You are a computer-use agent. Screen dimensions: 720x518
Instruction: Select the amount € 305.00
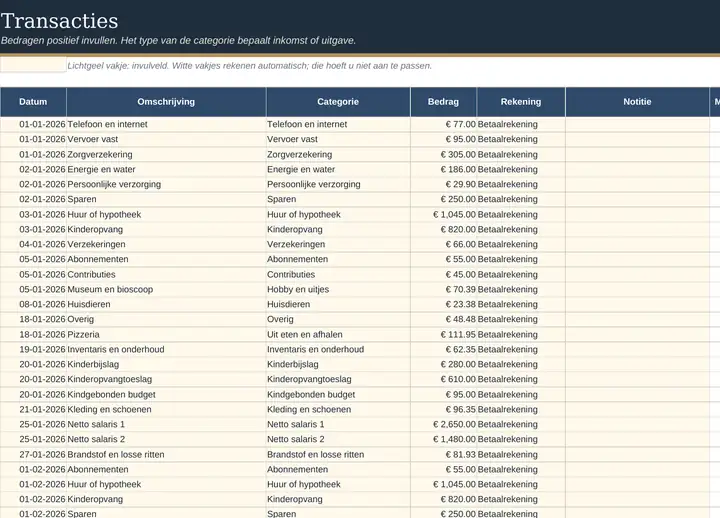tap(444, 154)
